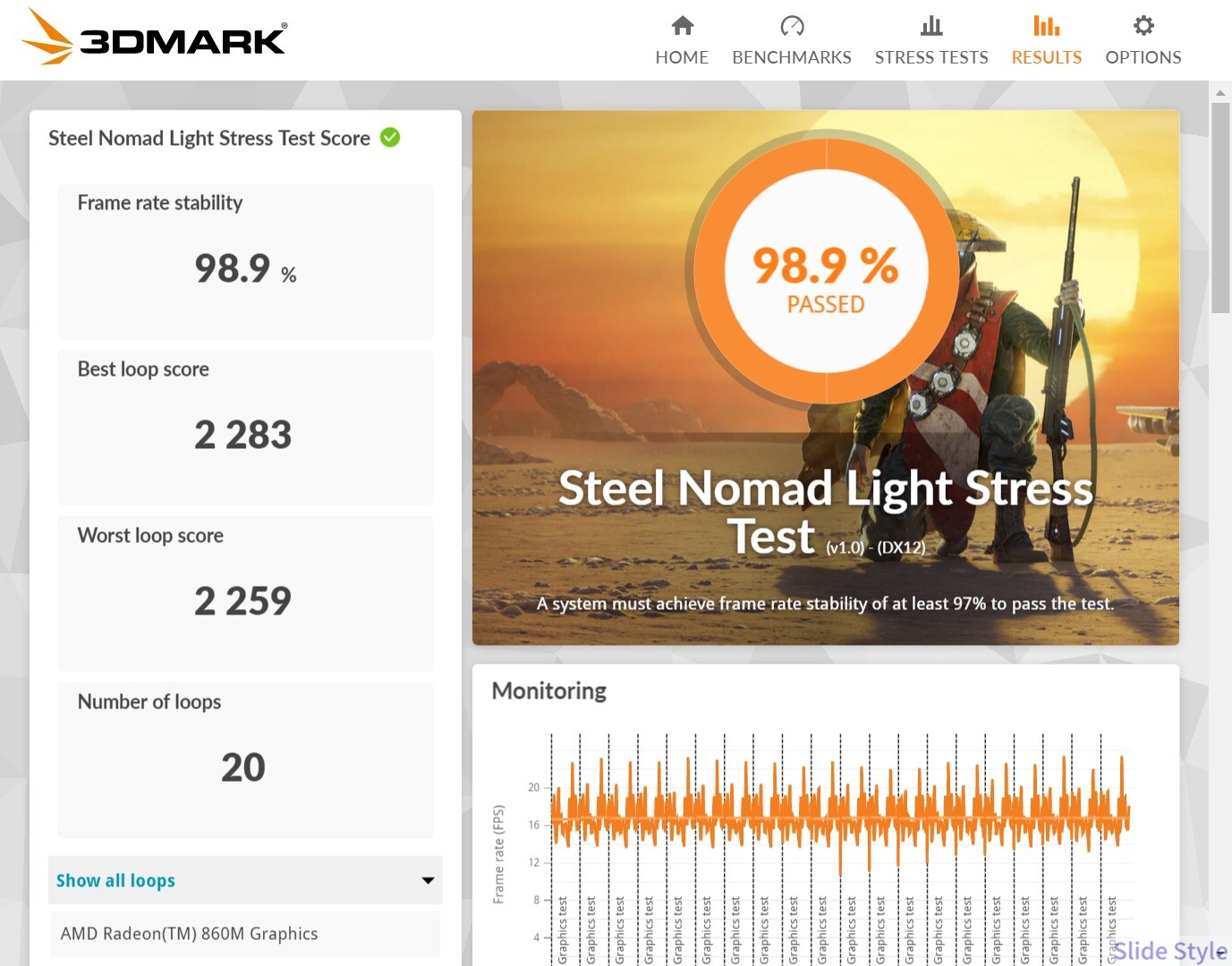This screenshot has height=966, width=1232.
Task: Click the Number of loops label
Action: [x=149, y=702]
